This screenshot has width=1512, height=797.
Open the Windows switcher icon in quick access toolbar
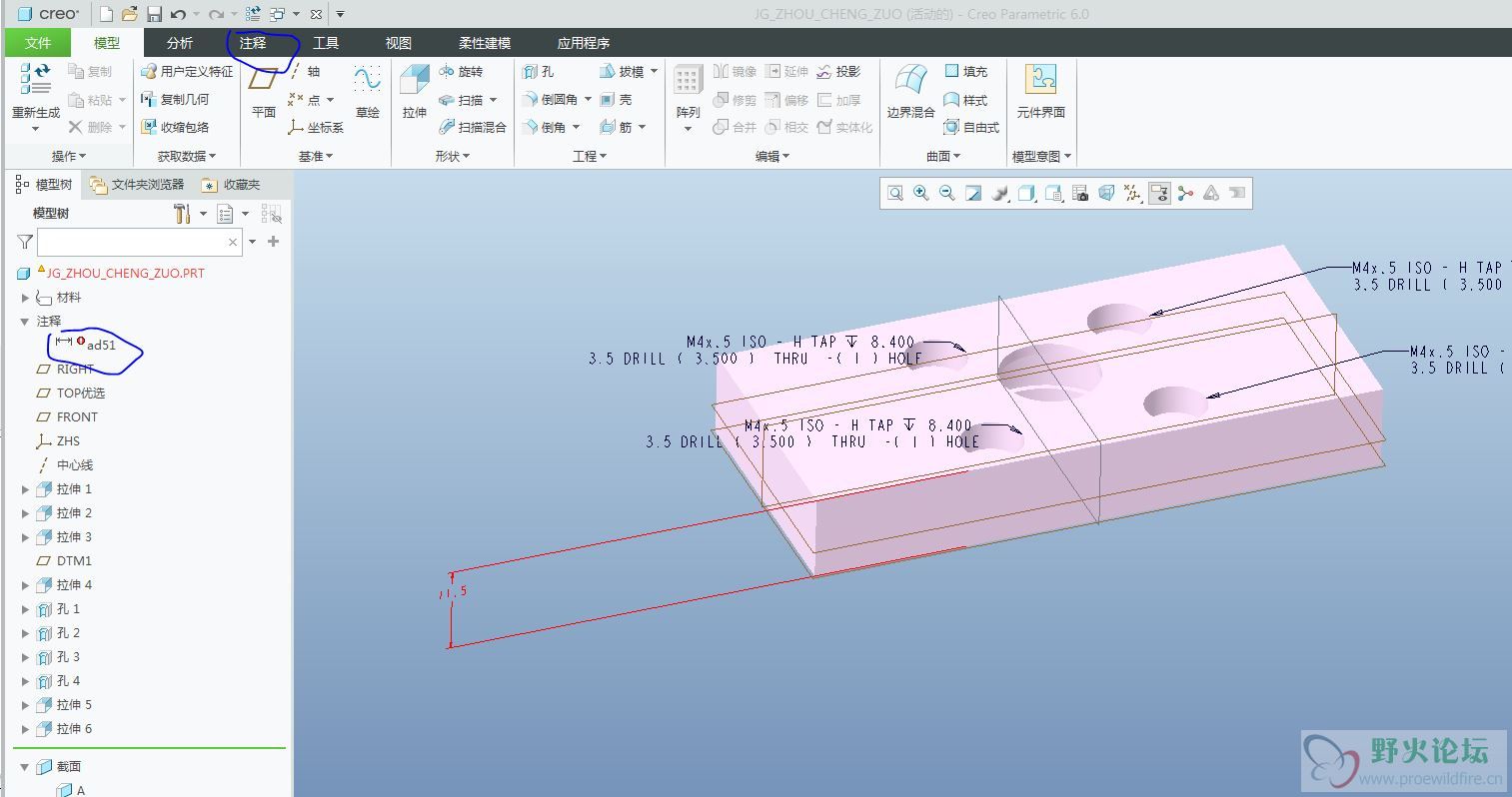pyautogui.click(x=277, y=14)
